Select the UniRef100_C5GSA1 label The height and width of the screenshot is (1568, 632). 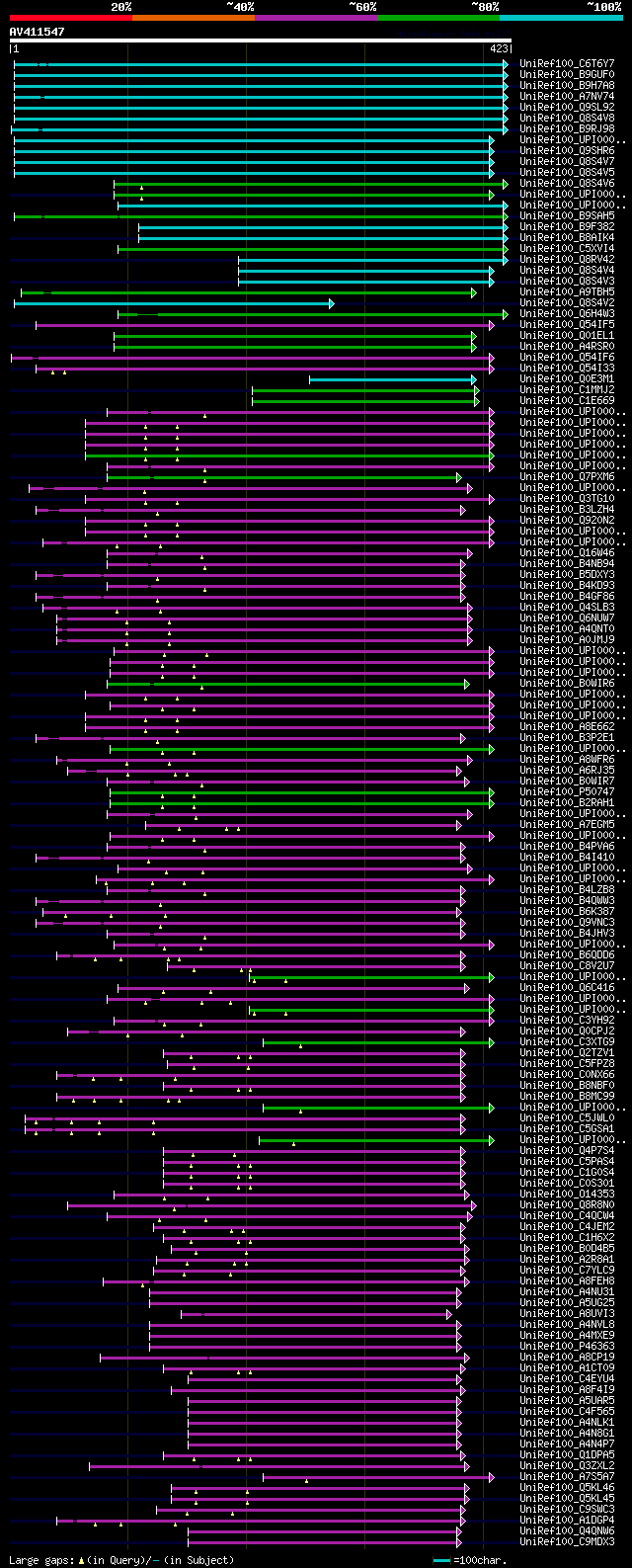(x=567, y=1128)
